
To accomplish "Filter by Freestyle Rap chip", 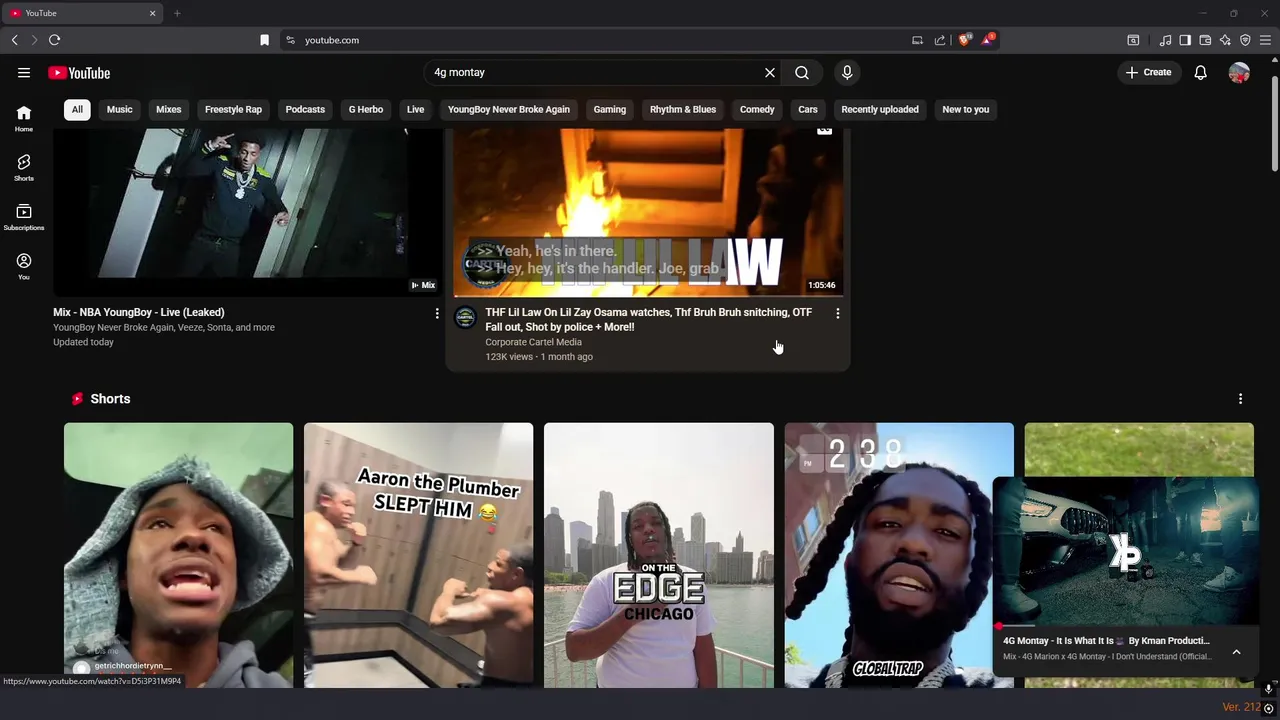I will pos(233,109).
